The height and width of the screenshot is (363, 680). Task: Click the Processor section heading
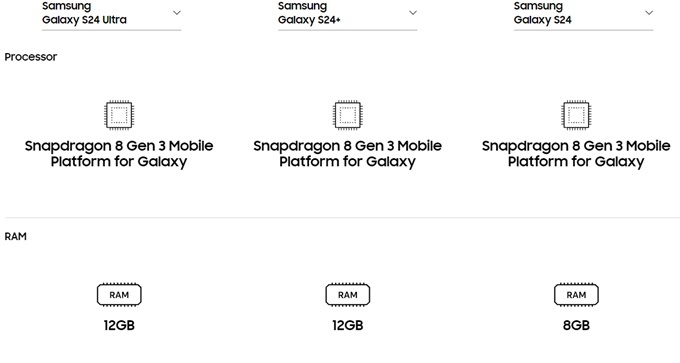pos(31,57)
